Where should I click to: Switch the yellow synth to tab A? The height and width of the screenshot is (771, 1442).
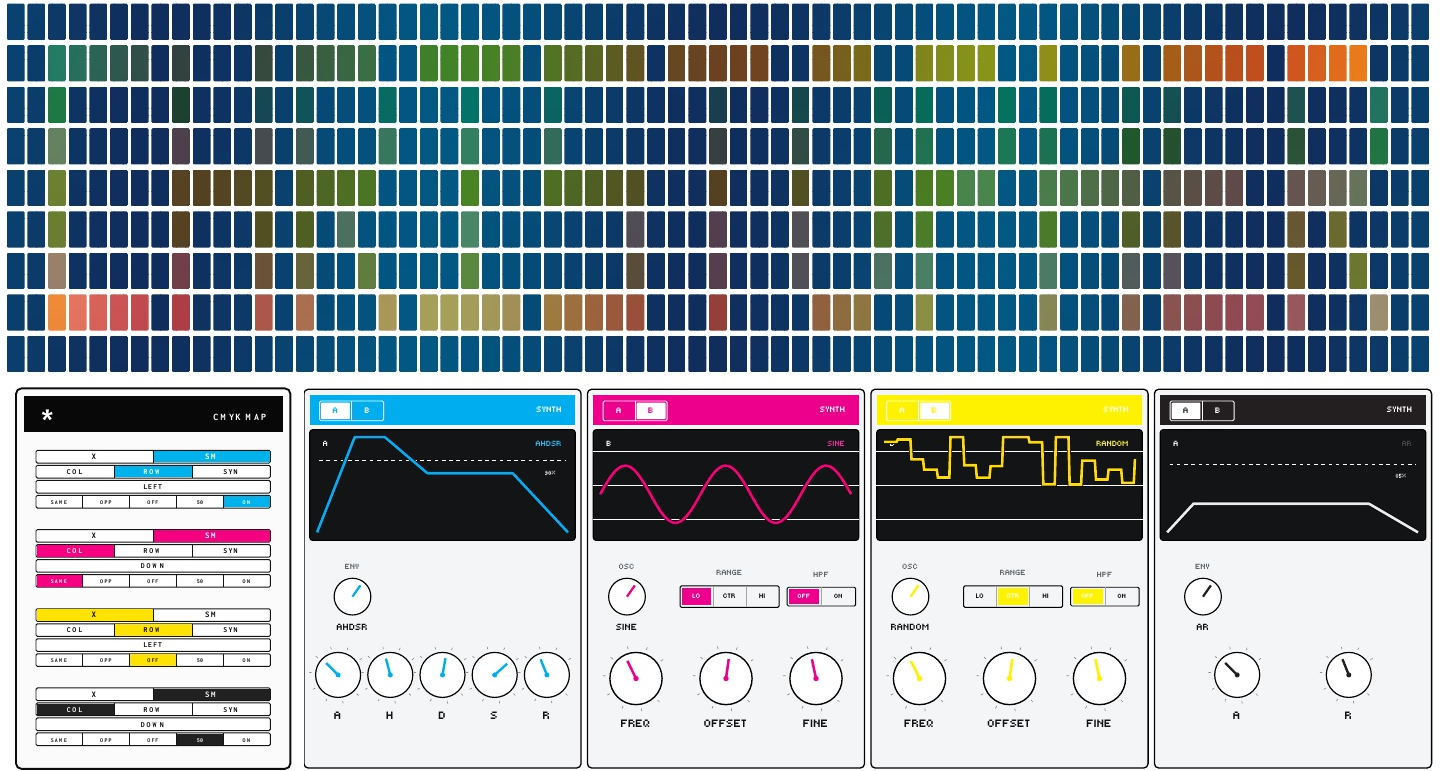(902, 410)
